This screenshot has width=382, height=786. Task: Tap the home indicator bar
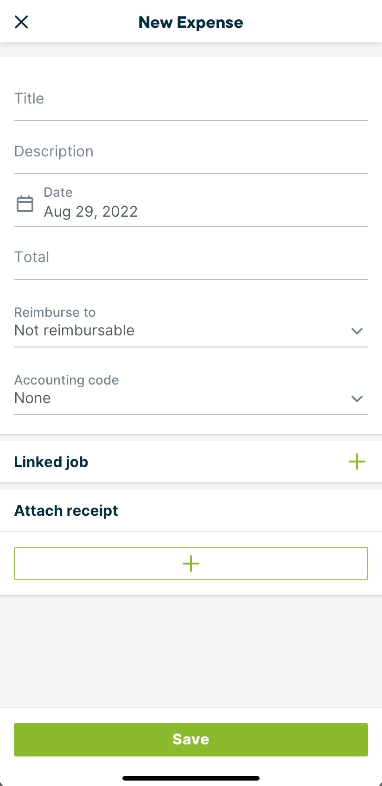pyautogui.click(x=190, y=778)
